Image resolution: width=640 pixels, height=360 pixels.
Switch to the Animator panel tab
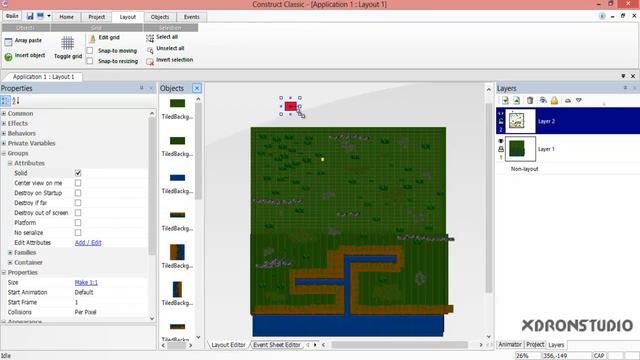tap(510, 344)
